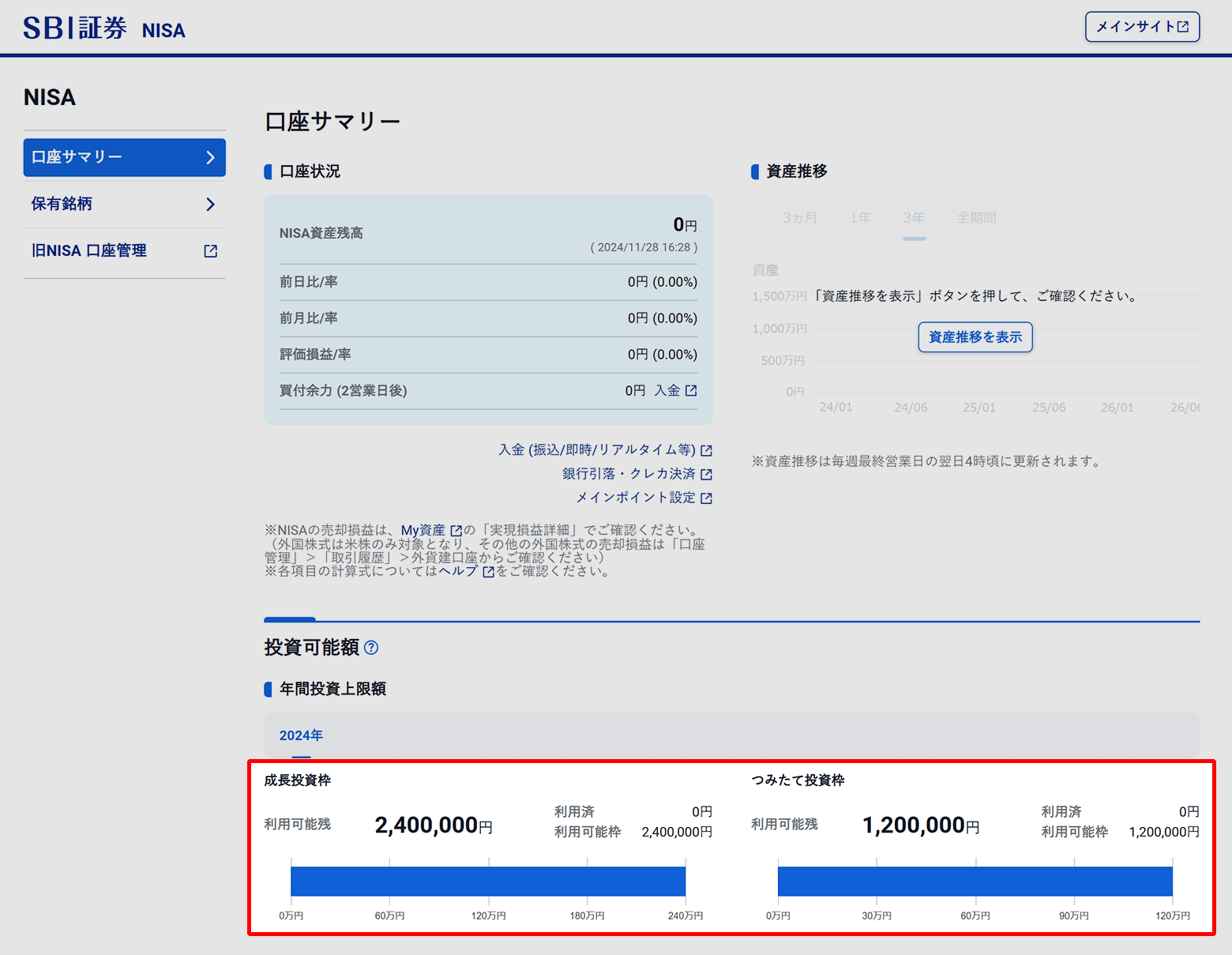The height and width of the screenshot is (955, 1232).
Task: Open the 銀行引落・クレカ決済 link
Action: (x=628, y=473)
